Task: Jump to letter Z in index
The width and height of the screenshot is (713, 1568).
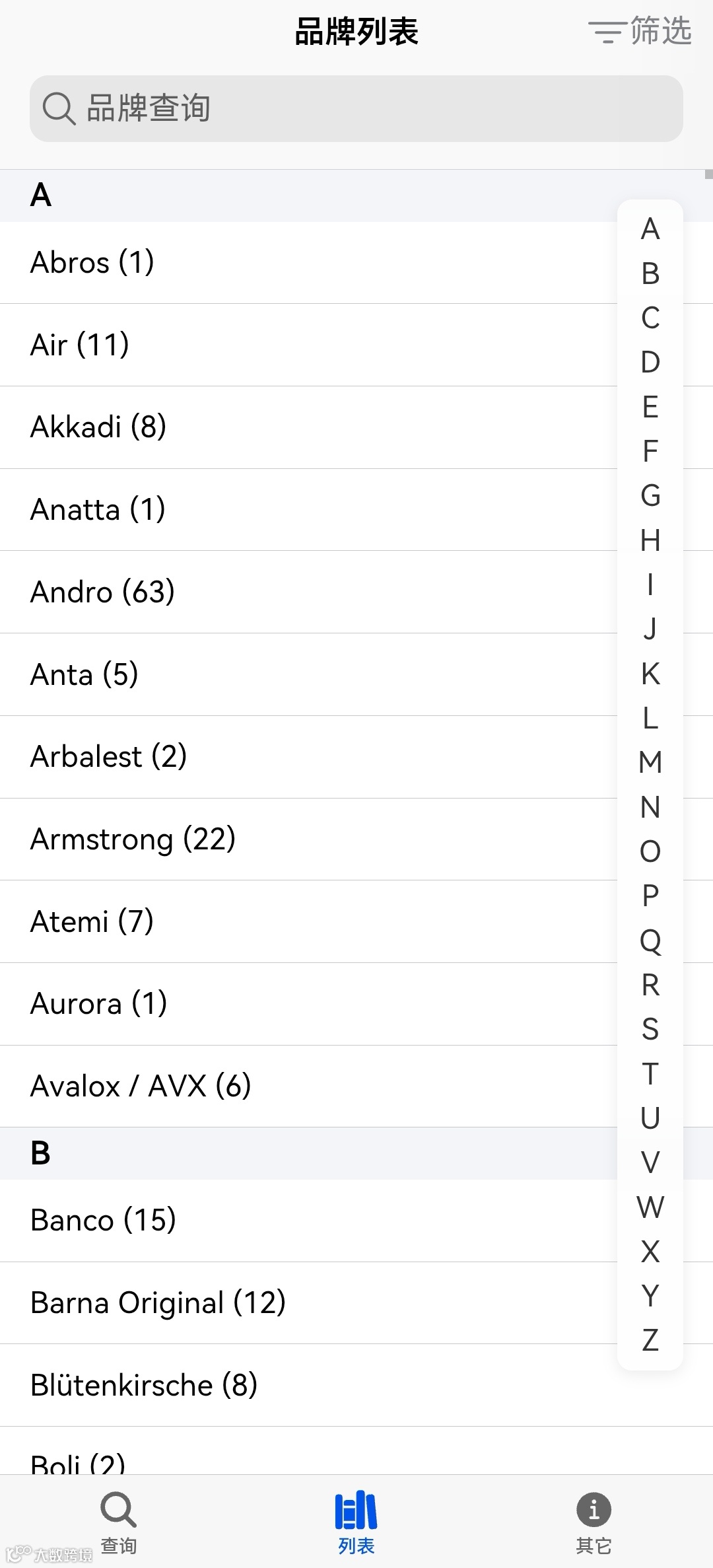Action: click(x=650, y=1340)
